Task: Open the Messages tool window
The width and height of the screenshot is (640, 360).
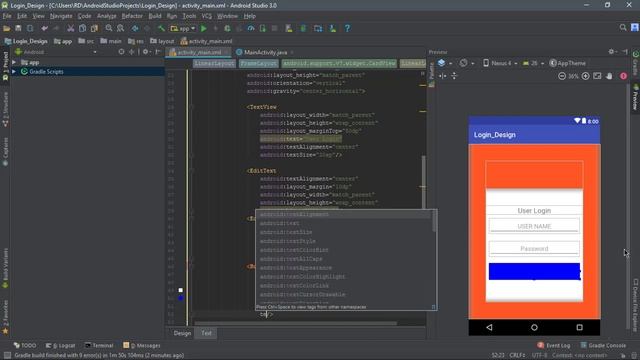Action: [142, 345]
